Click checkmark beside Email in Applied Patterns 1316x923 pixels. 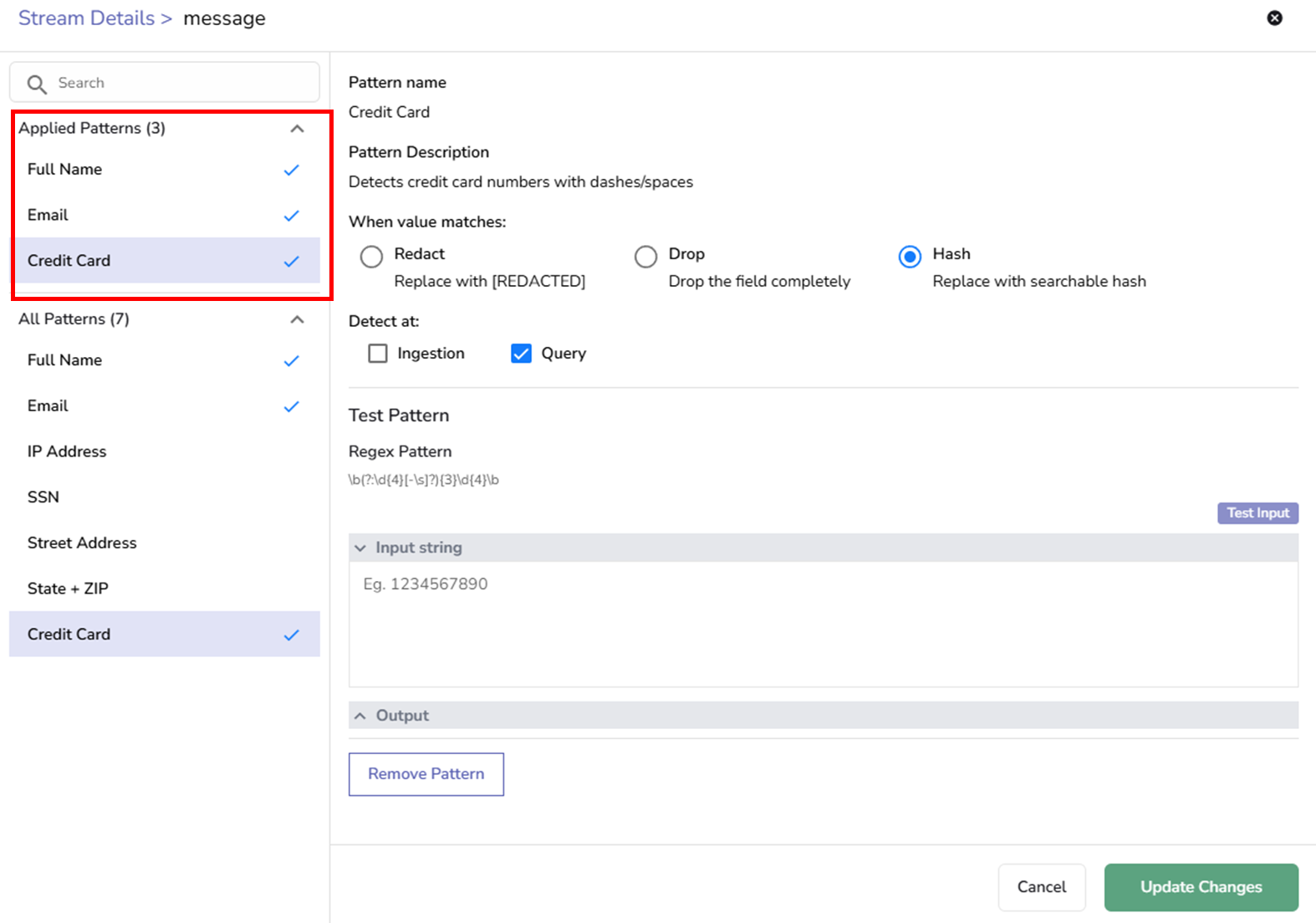(291, 216)
